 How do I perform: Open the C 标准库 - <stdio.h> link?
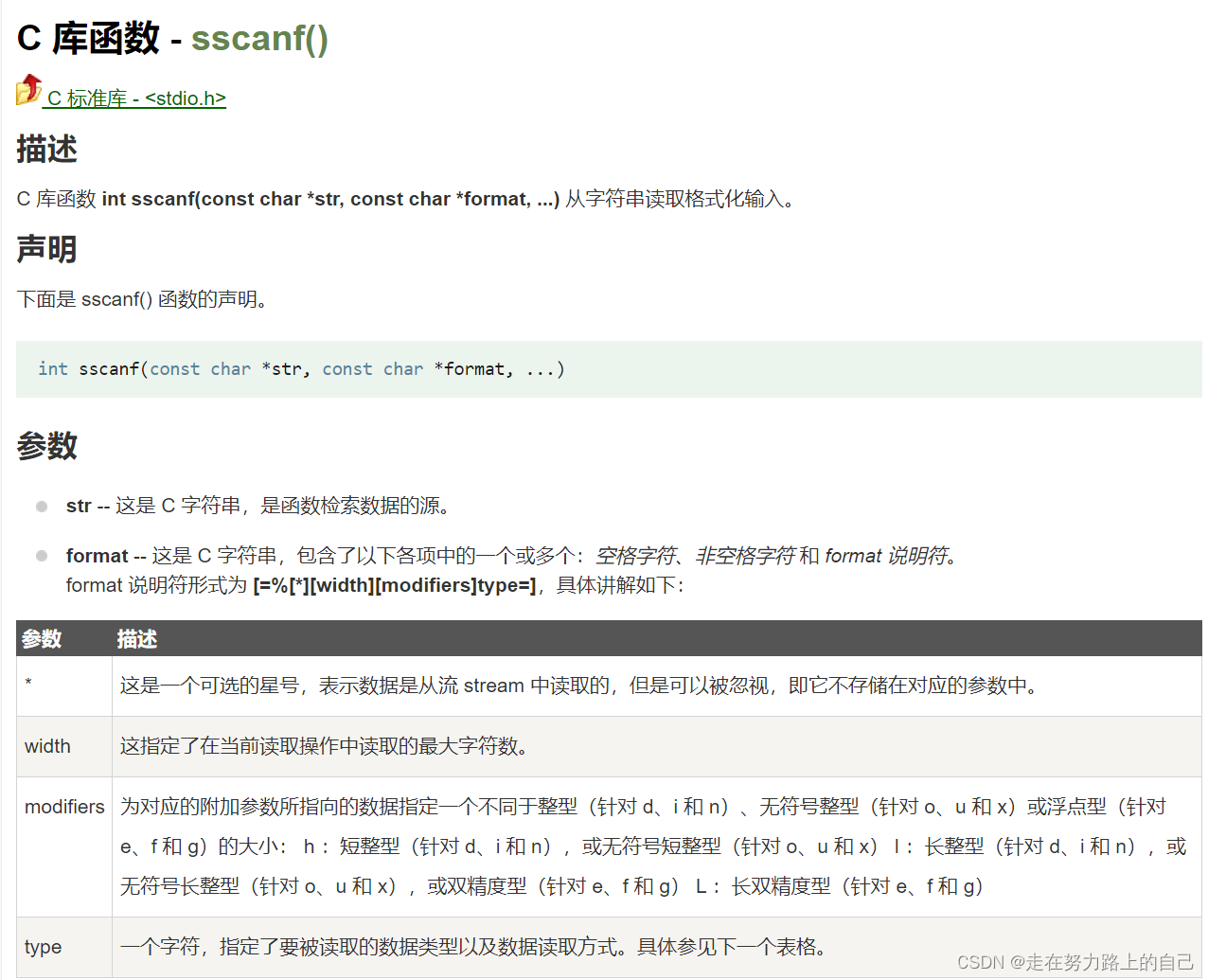pos(133,98)
